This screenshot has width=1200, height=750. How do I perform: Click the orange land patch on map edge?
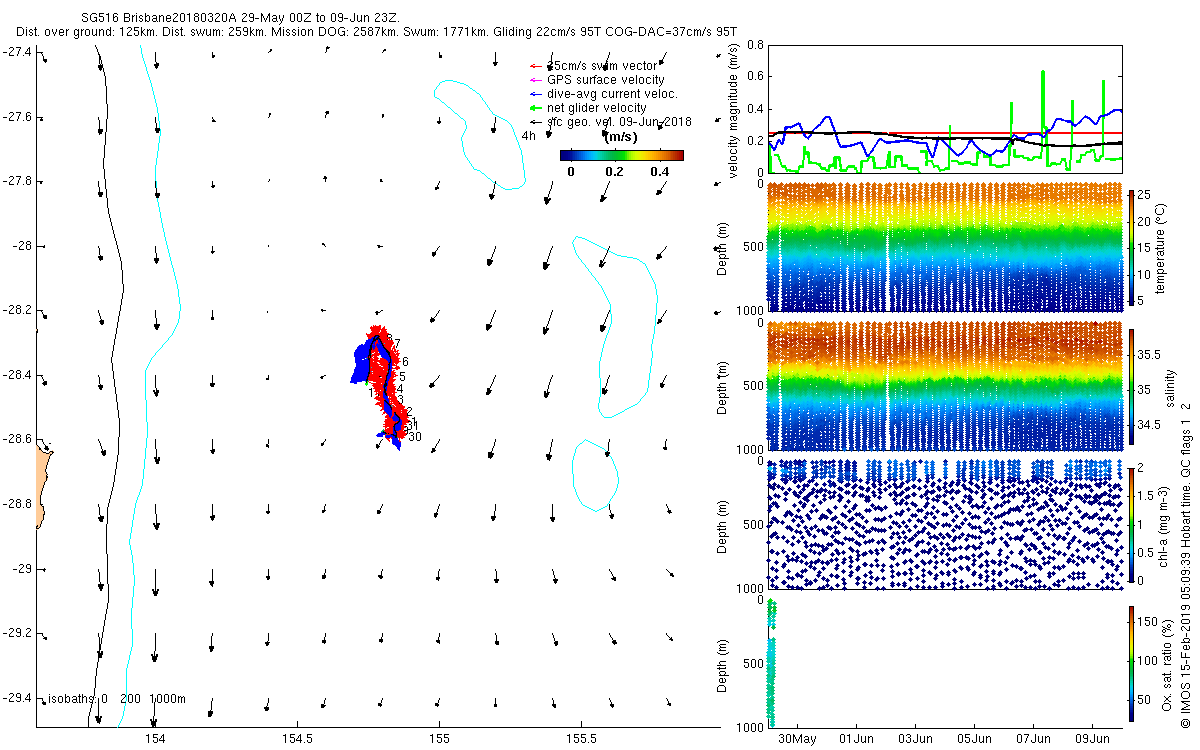tap(42, 488)
